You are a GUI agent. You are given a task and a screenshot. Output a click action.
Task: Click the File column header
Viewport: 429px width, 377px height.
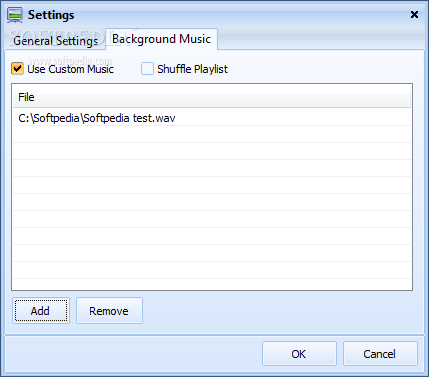pos(212,97)
